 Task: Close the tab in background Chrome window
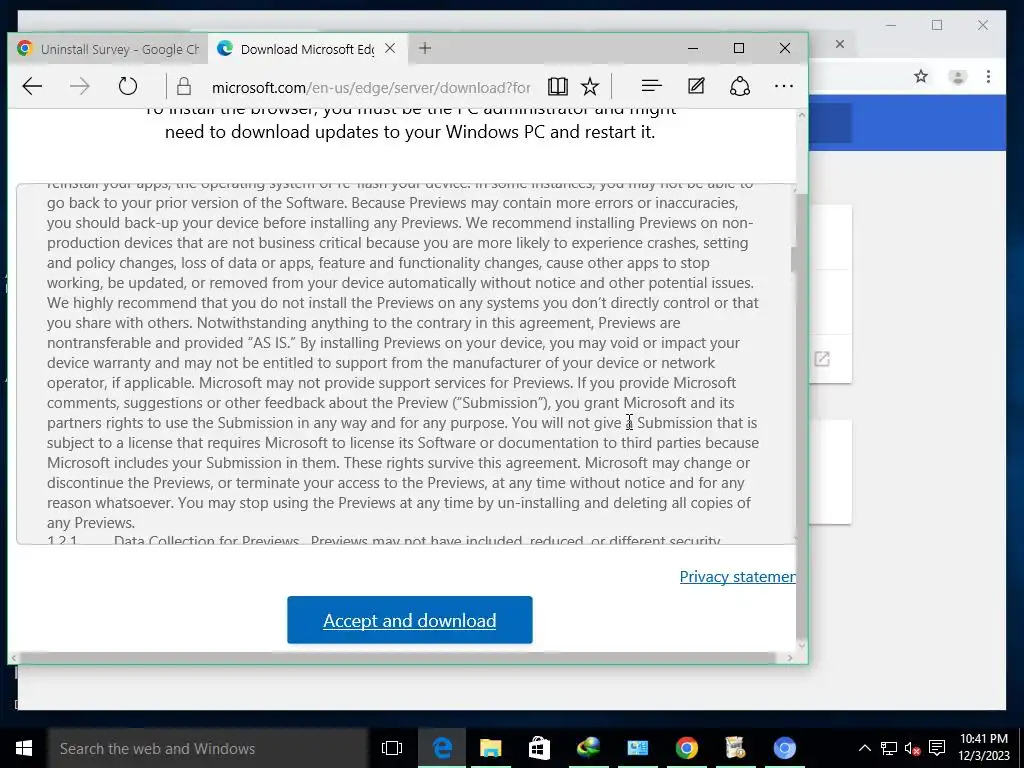840,44
